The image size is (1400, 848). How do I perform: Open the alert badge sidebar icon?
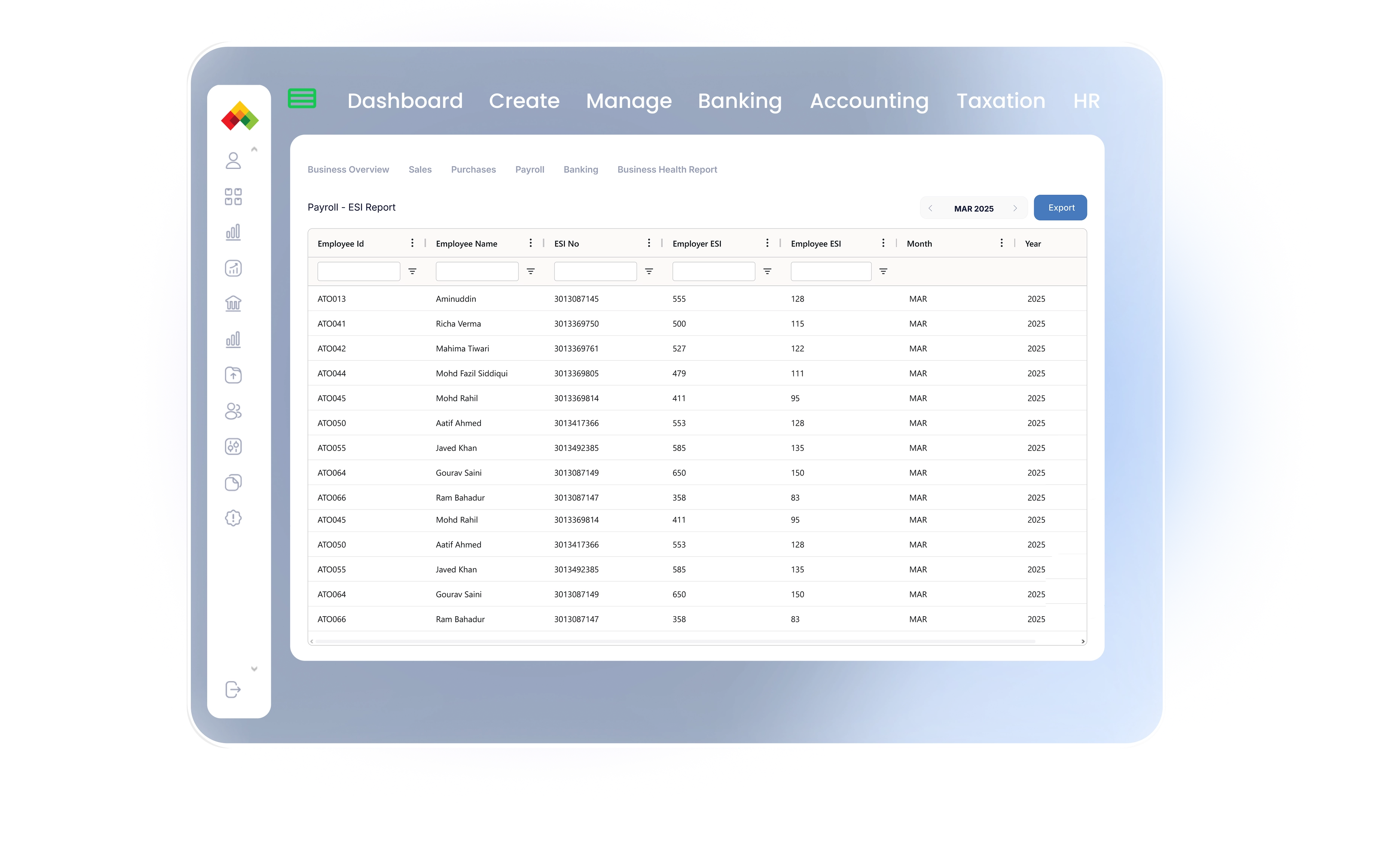[233, 518]
